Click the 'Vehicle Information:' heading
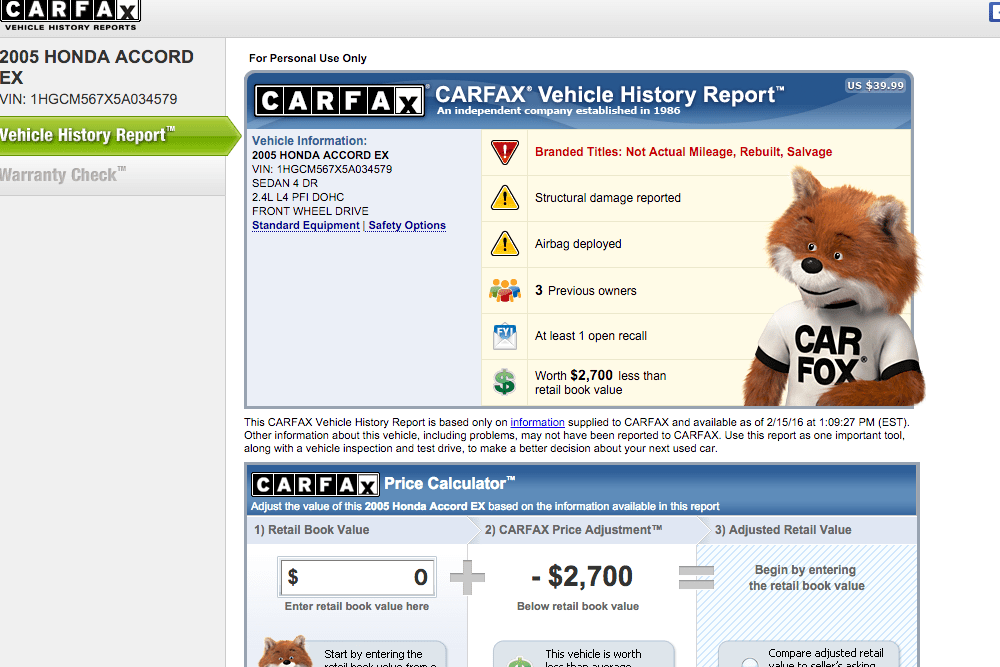Image resolution: width=1000 pixels, height=667 pixels. pos(309,141)
